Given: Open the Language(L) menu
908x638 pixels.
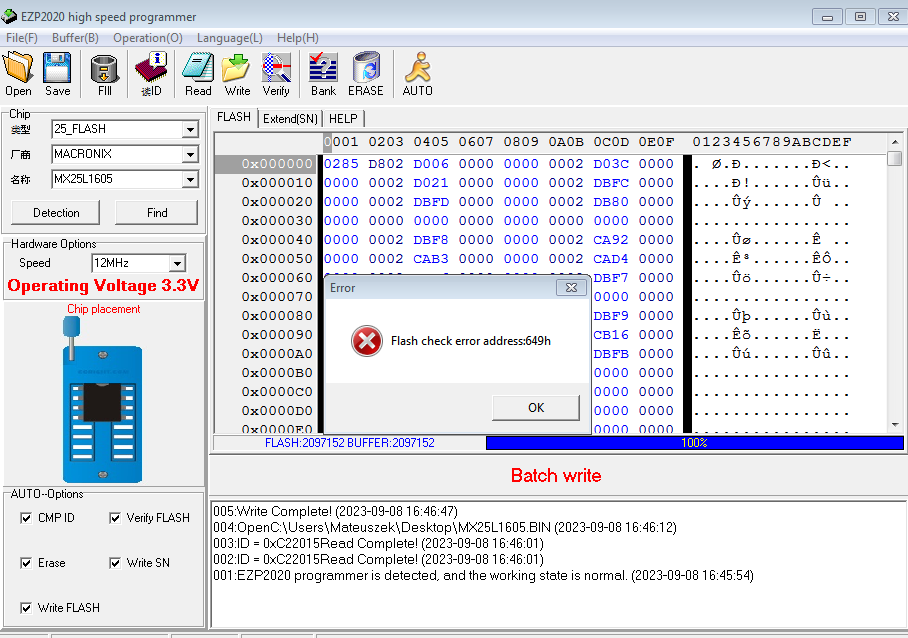Looking at the screenshot, I should coord(229,38).
